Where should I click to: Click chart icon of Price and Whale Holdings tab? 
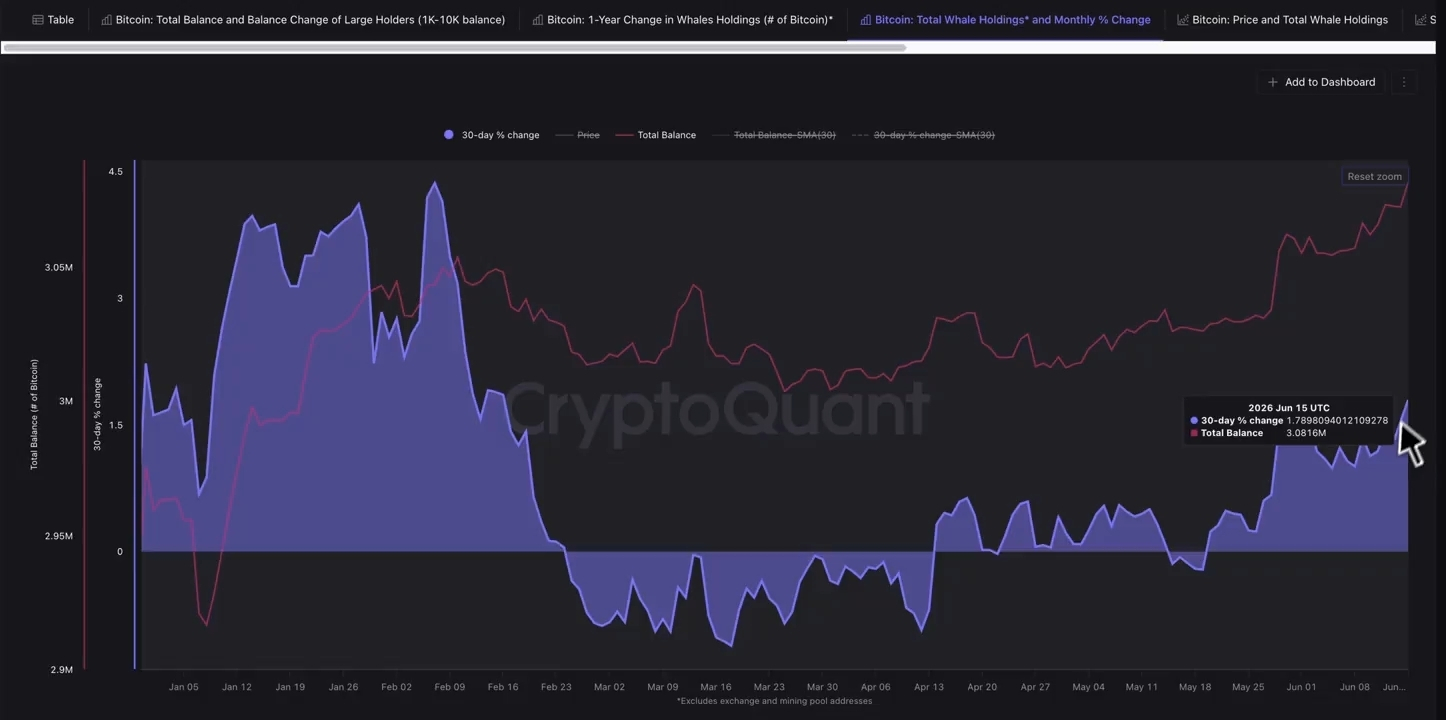pyautogui.click(x=1183, y=20)
